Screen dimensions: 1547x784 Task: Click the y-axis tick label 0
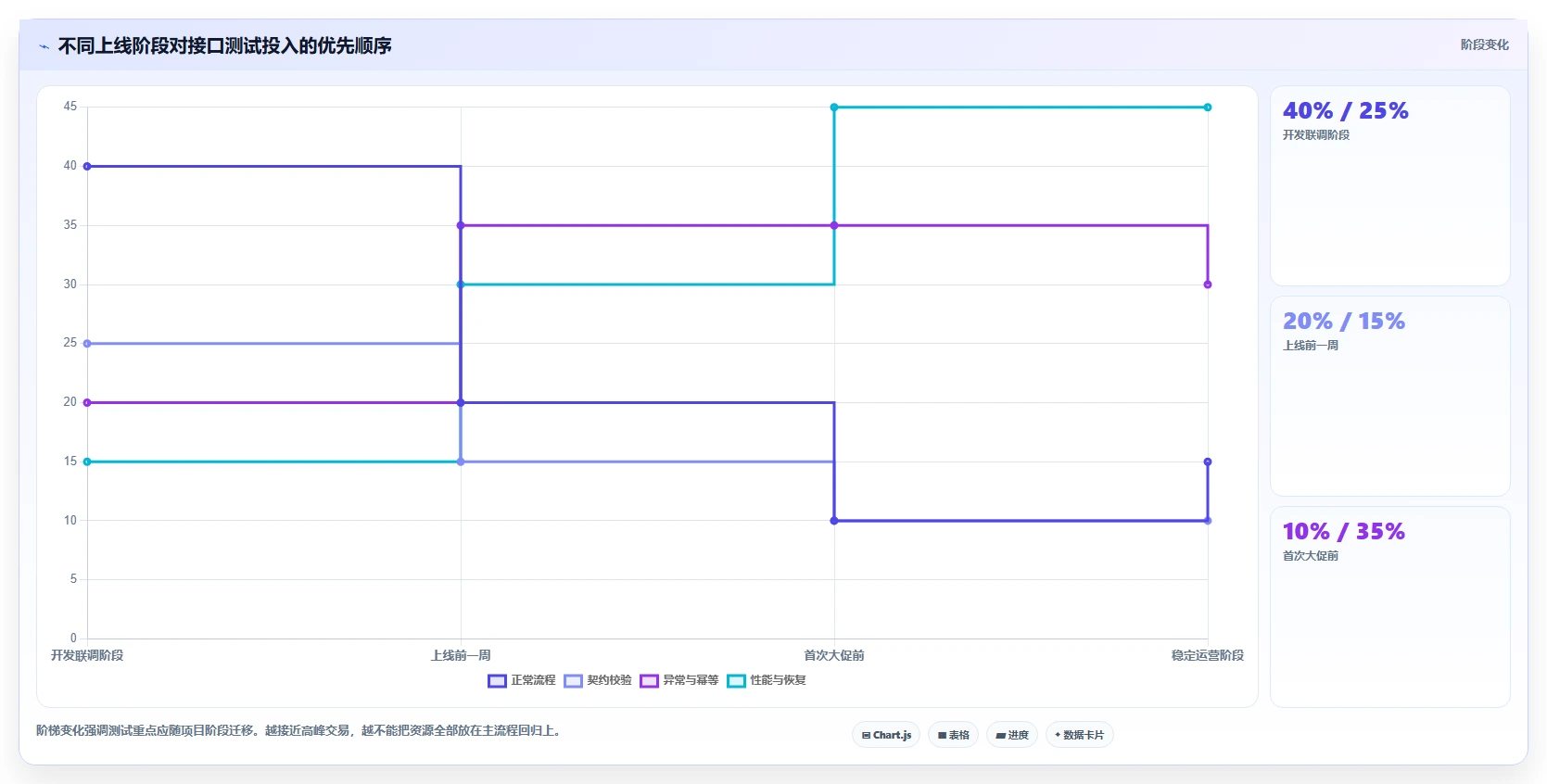(x=74, y=639)
